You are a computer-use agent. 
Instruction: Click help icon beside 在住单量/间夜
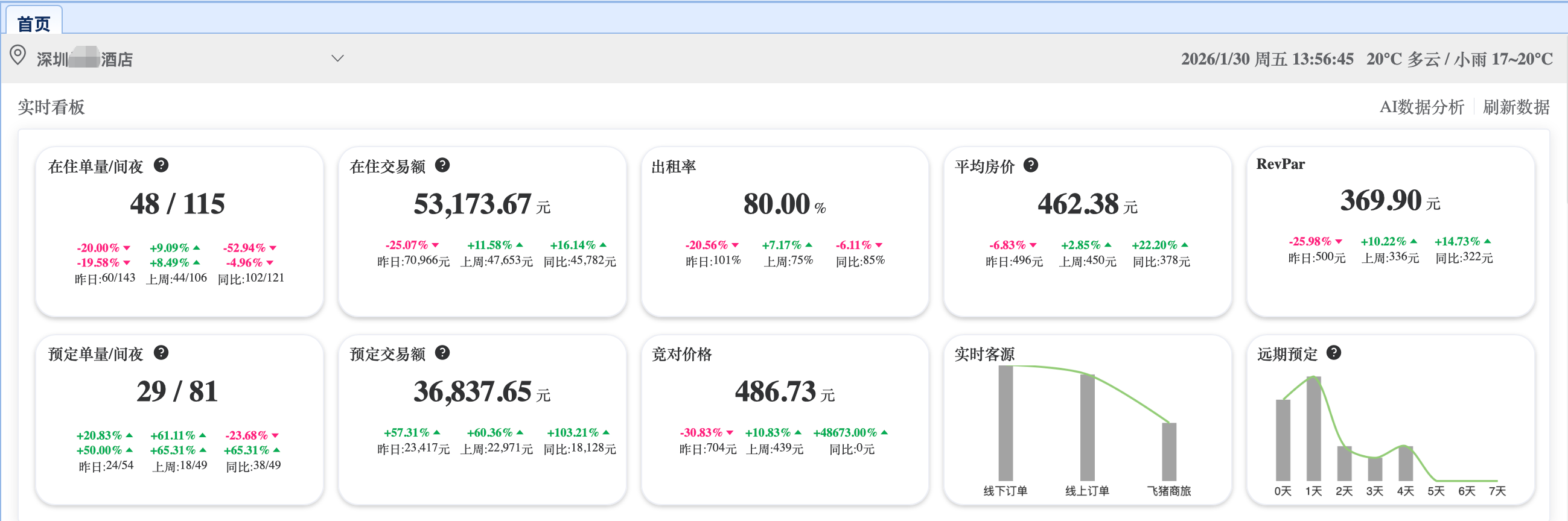161,165
